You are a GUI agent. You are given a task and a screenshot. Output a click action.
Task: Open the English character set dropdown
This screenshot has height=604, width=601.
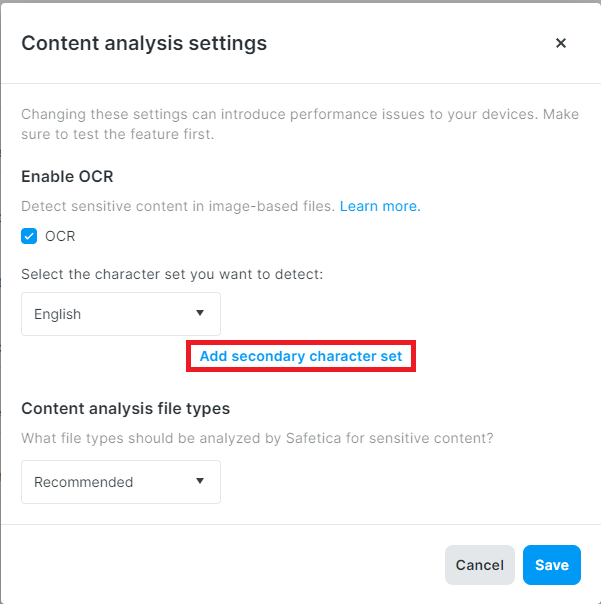(120, 314)
